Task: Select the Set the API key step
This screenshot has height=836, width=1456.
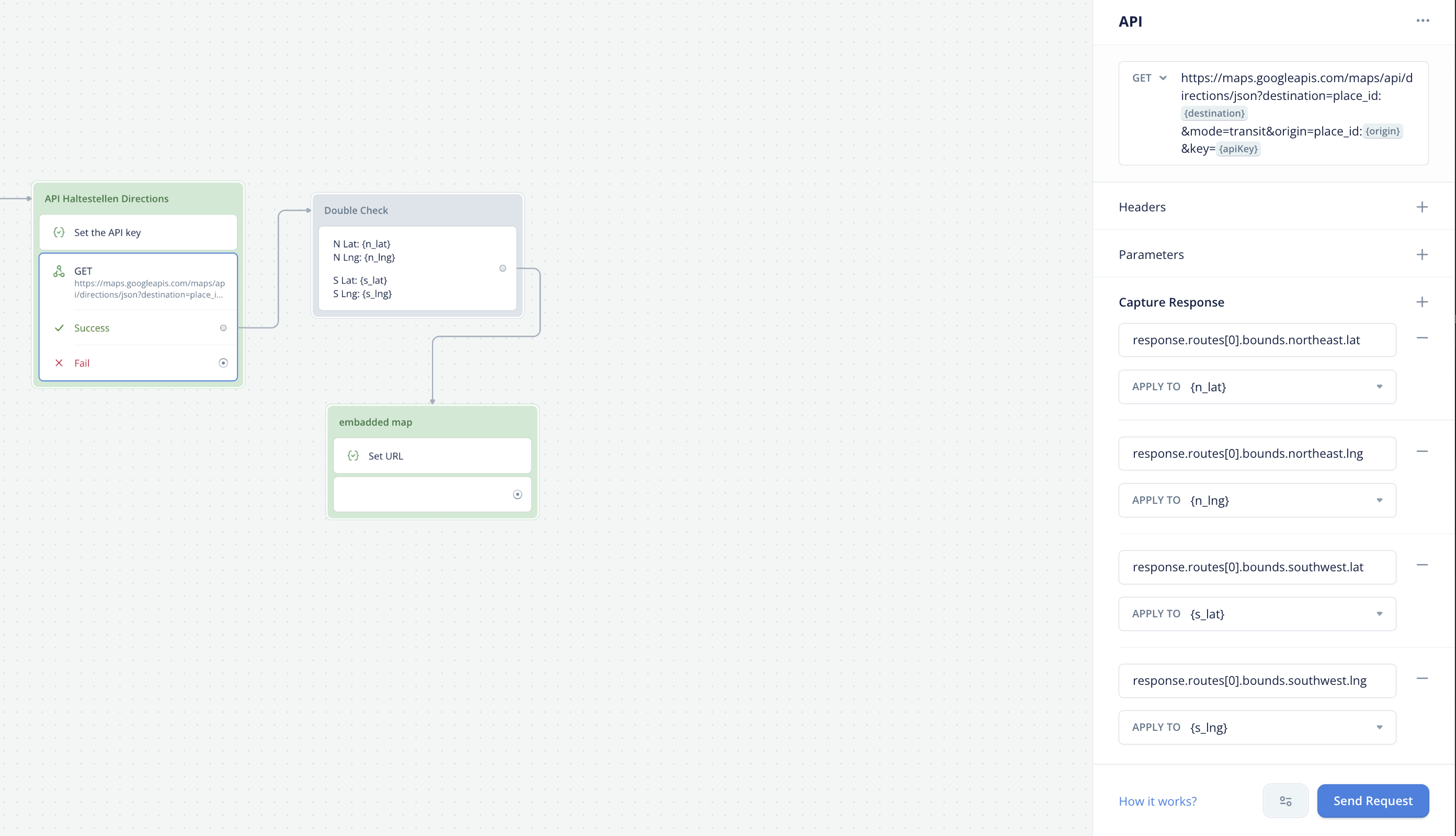Action: [138, 232]
